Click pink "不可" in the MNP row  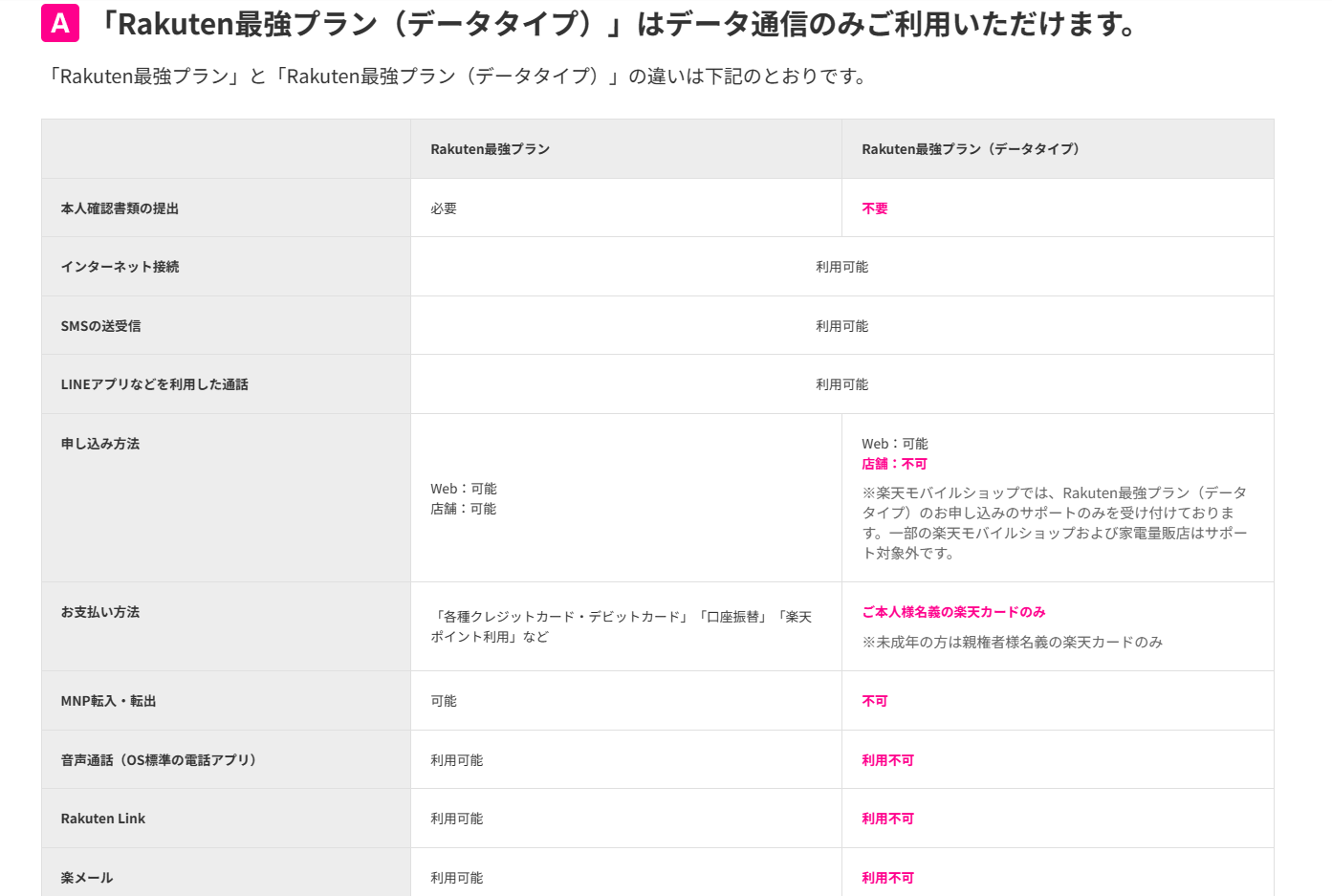[874, 701]
